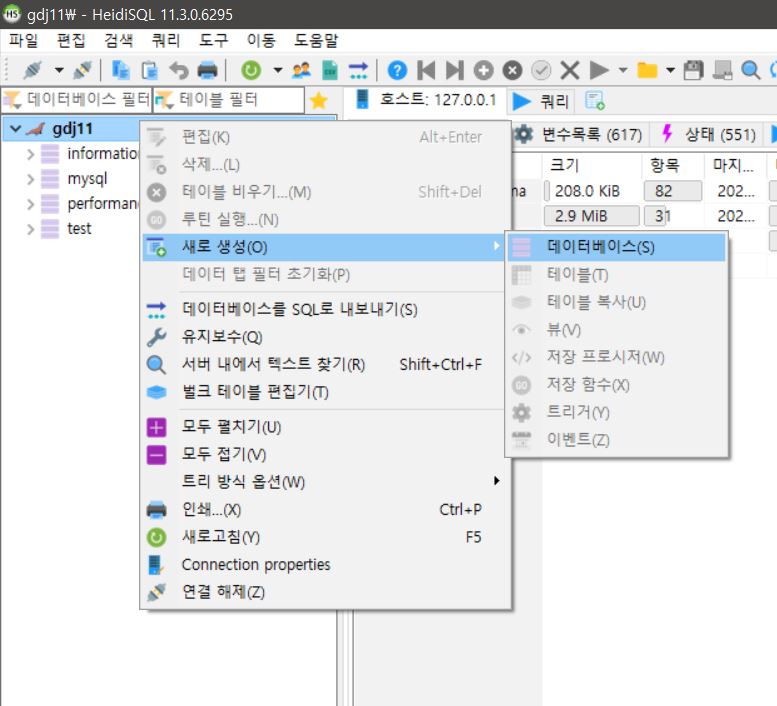Click the export database as SQL toolbar icon
The image size is (777, 706).
358,70
